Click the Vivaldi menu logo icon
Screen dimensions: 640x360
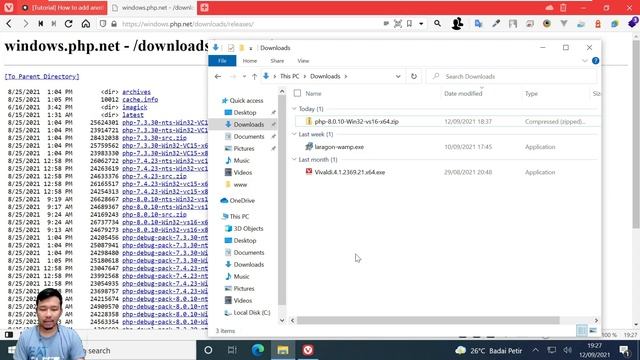point(9,7)
